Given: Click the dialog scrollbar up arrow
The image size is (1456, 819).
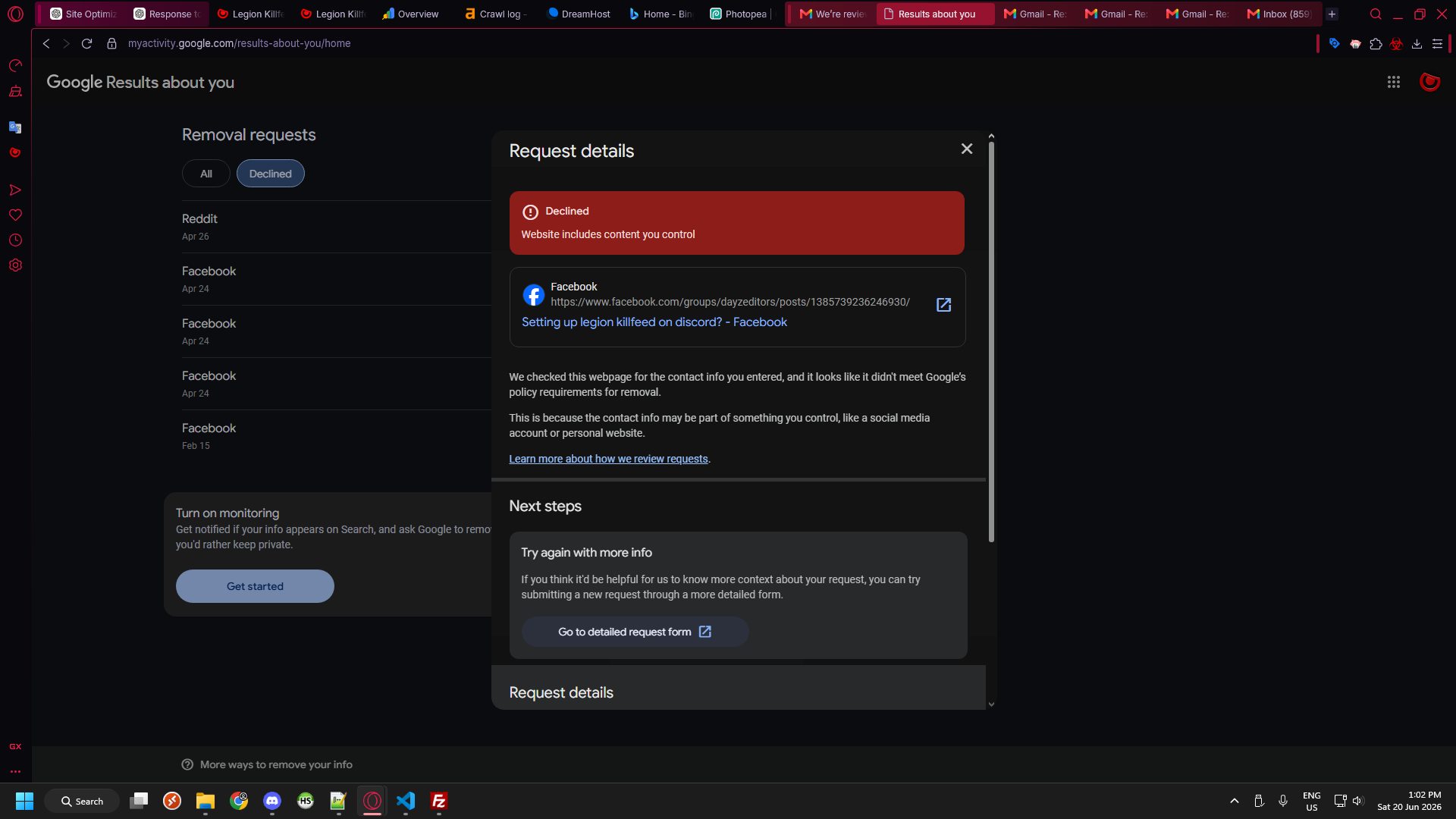Looking at the screenshot, I should click(x=991, y=136).
